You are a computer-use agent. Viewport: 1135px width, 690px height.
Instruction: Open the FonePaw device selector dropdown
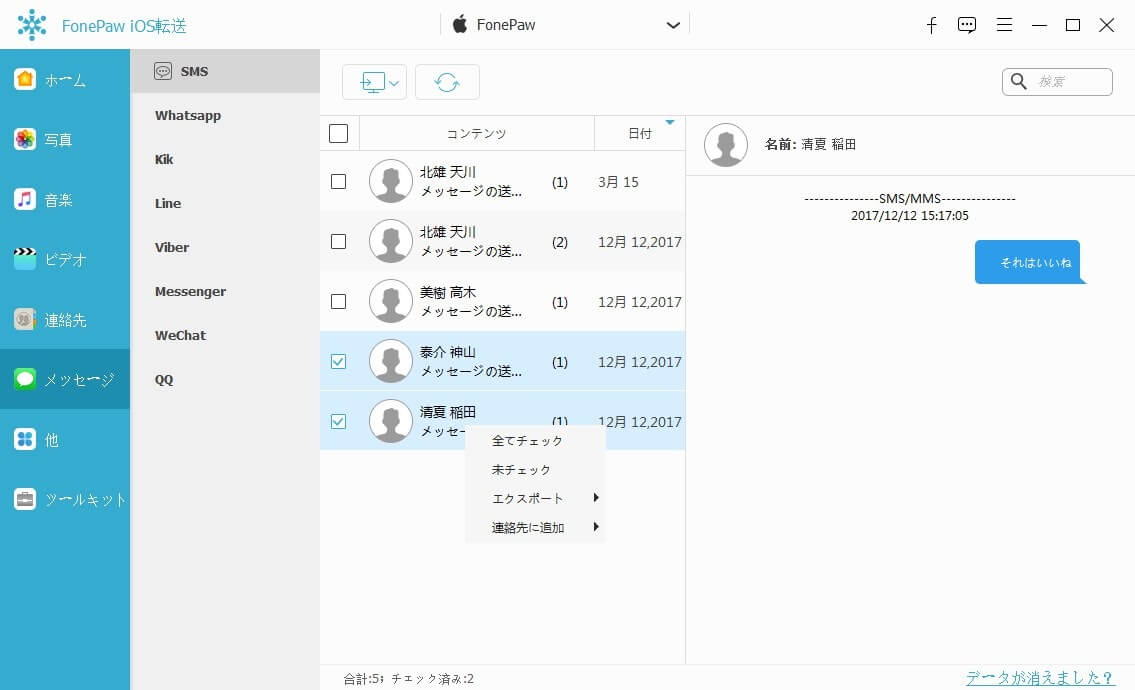click(672, 24)
